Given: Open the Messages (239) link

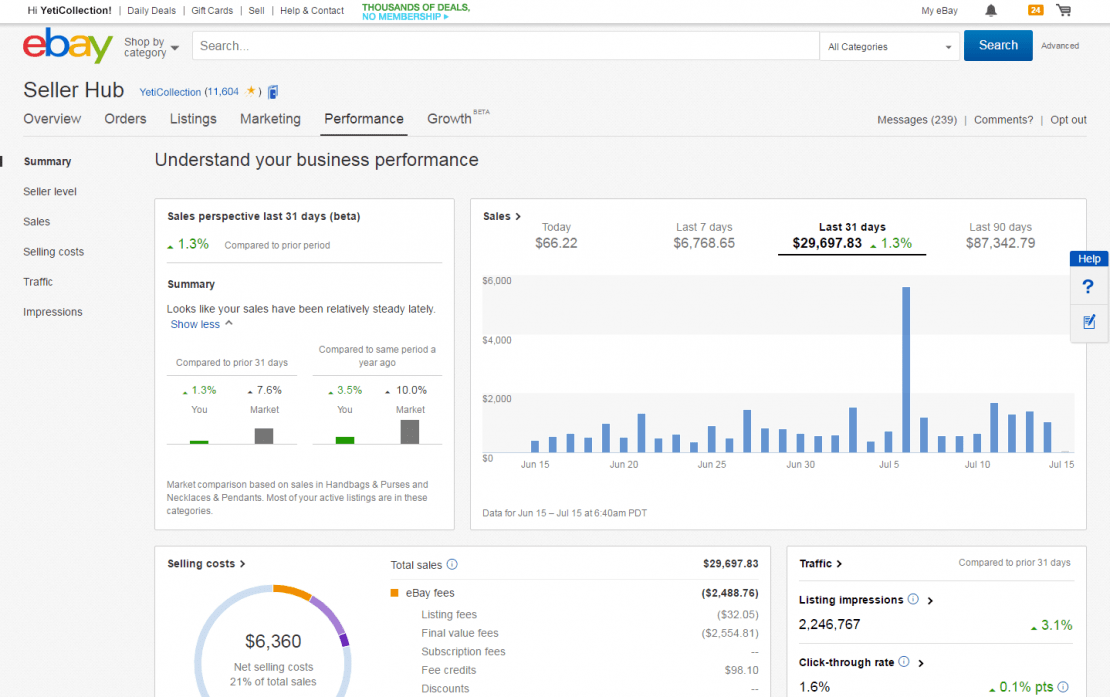Looking at the screenshot, I should point(916,119).
